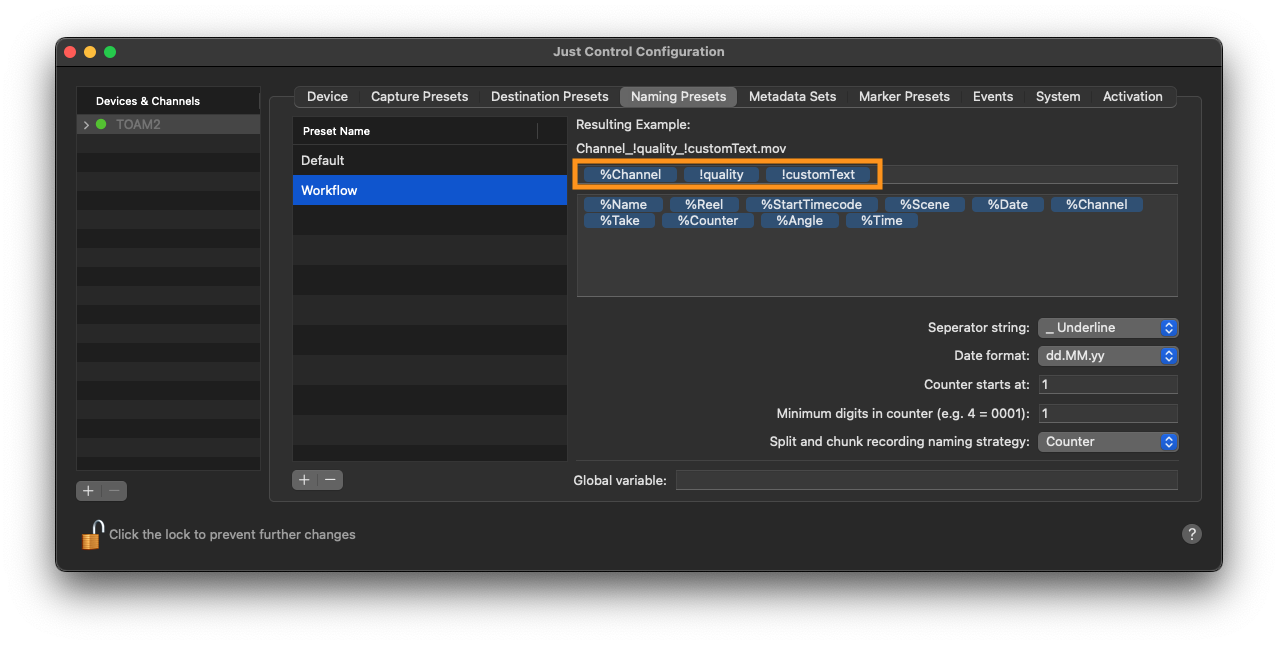Image resolution: width=1278 pixels, height=645 pixels.
Task: Switch to the Destination Presets tab
Action: [549, 97]
